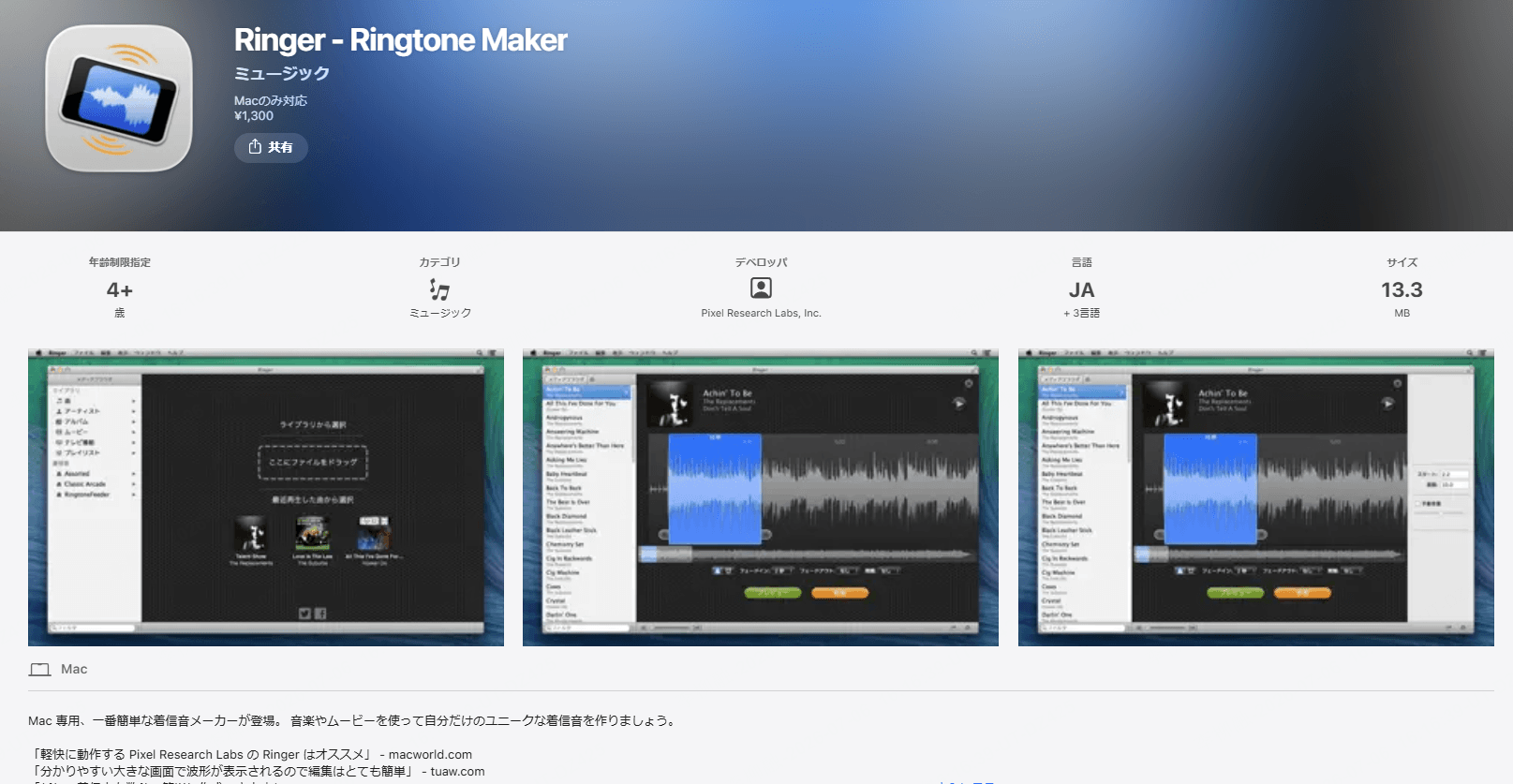This screenshot has height=784, width=1513.
Task: Click ミュージック below the category icon
Action: point(440,313)
